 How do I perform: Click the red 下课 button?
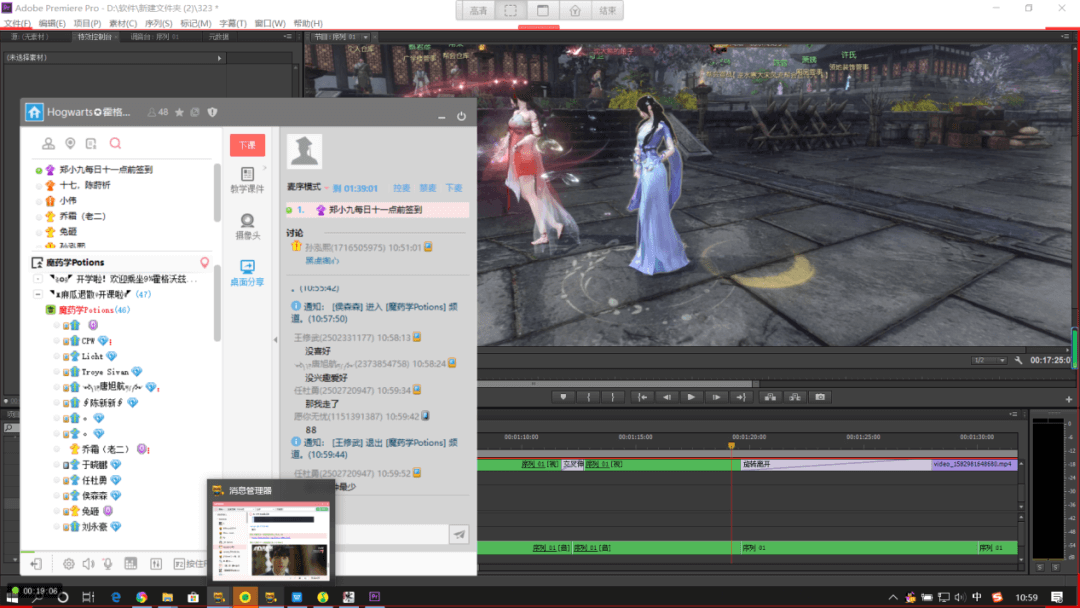click(x=247, y=145)
